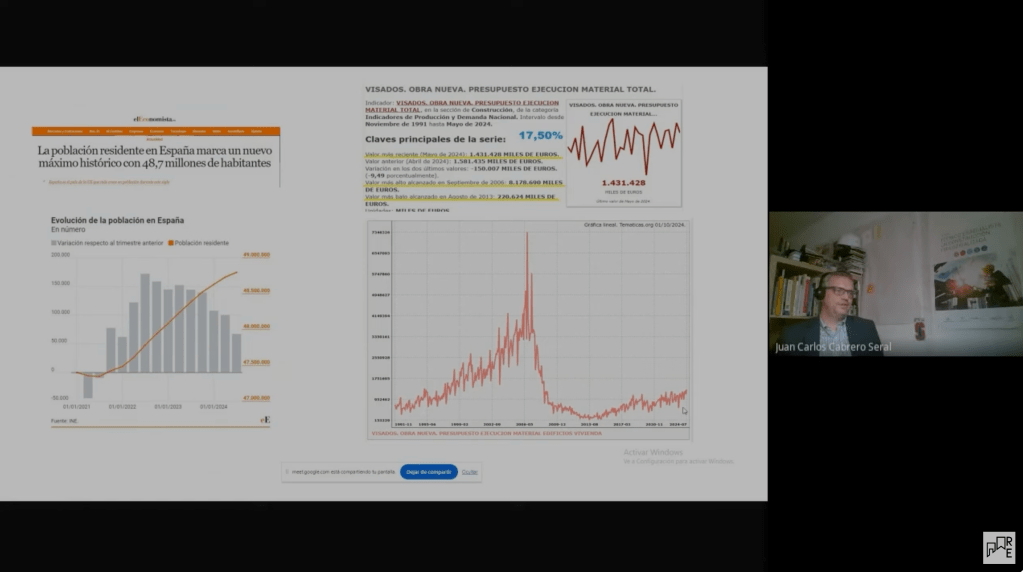1023x572 pixels.
Task: Click the logo icon in bottom-right corner
Action: 998,547
